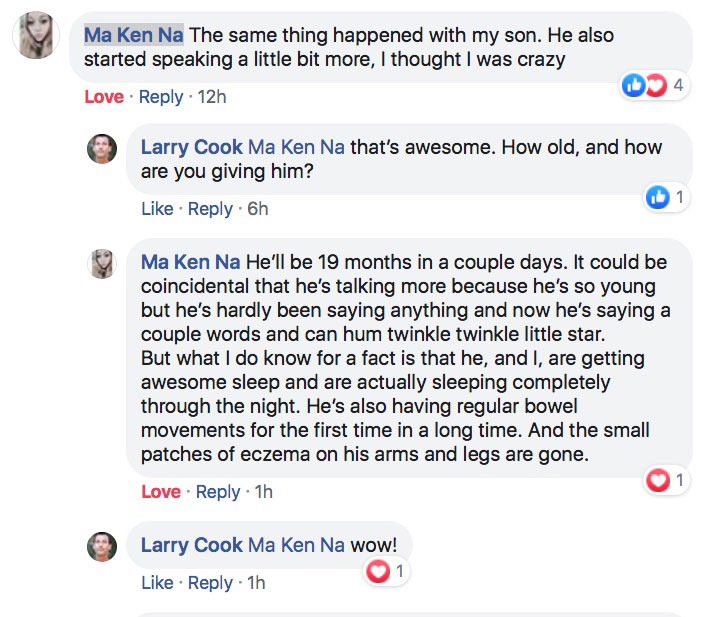716x617 pixels.
Task: Open Ma Ken Na's top profile picture
Action: point(35,35)
